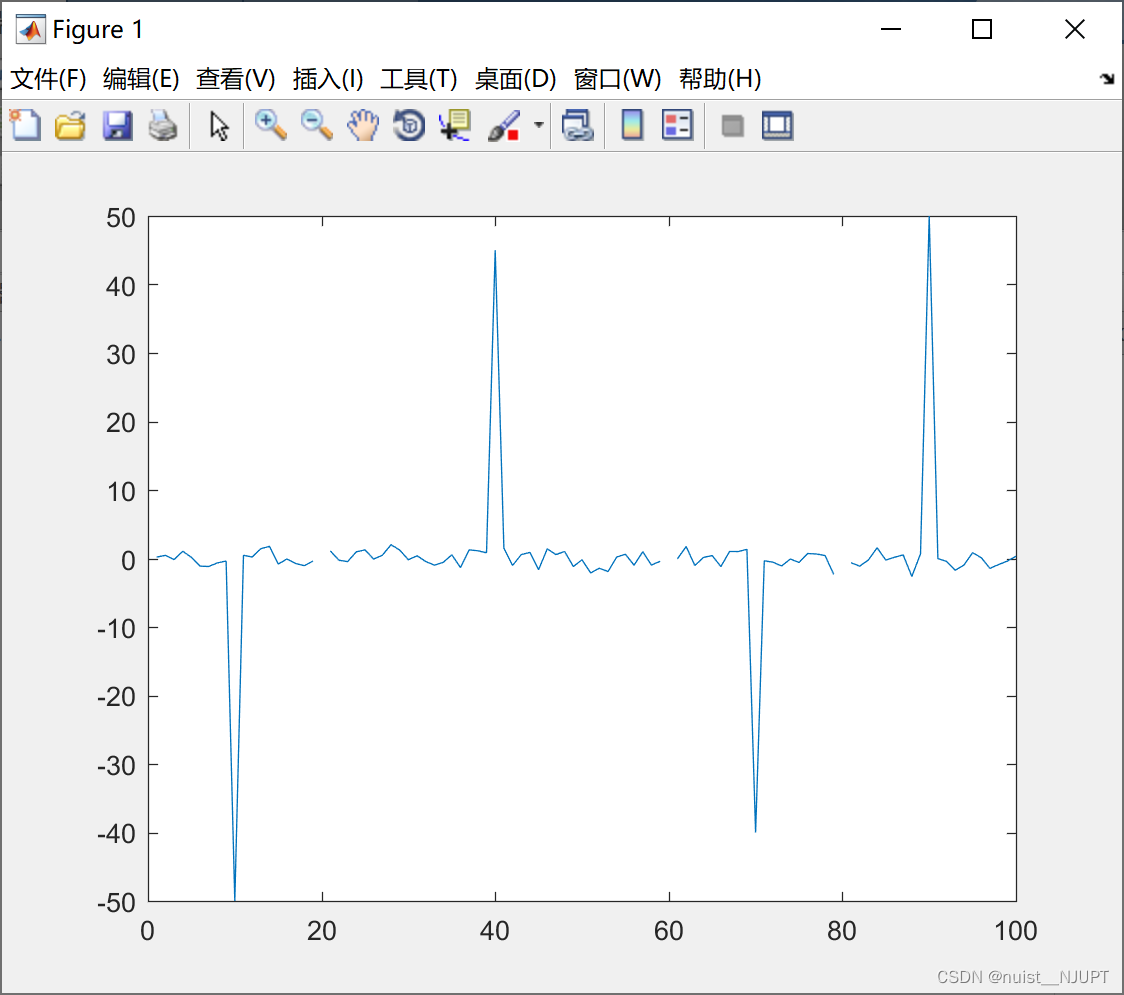Open the 文件(F) menu
Image resolution: width=1124 pixels, height=995 pixels.
(48, 79)
